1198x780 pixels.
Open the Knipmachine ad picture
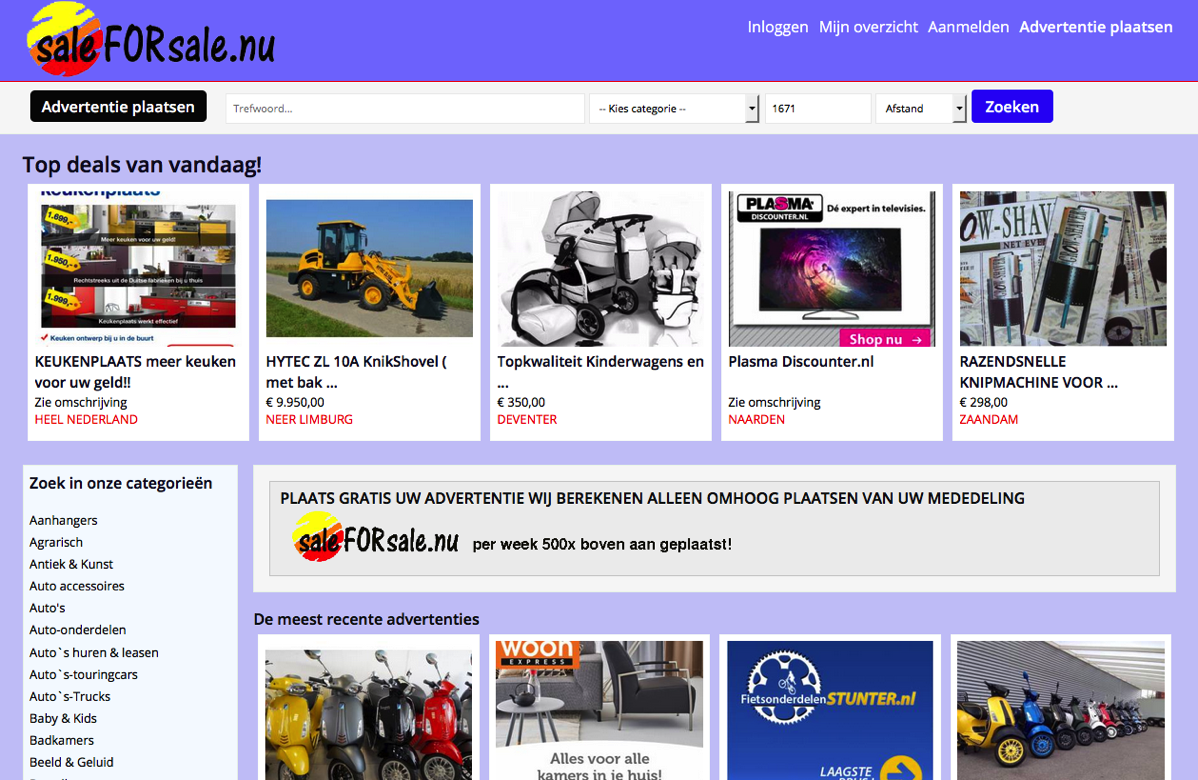tap(1063, 268)
